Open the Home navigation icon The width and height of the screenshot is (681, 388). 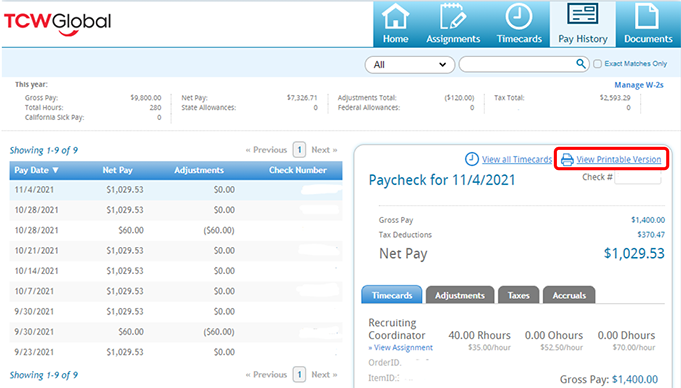coord(395,17)
